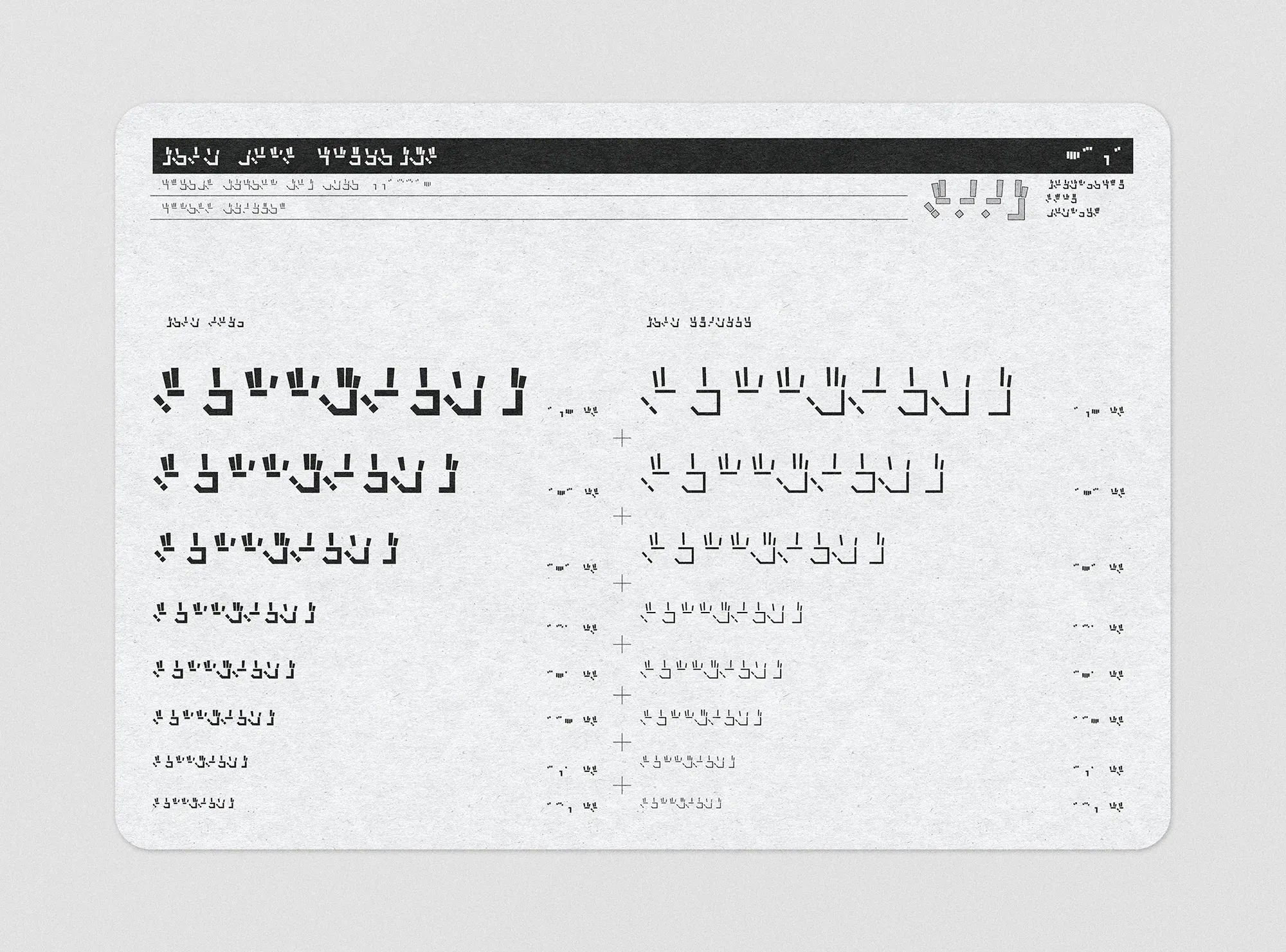Click the largest bold specimen line
Viewport: 1286px width, 952px height.
click(340, 391)
